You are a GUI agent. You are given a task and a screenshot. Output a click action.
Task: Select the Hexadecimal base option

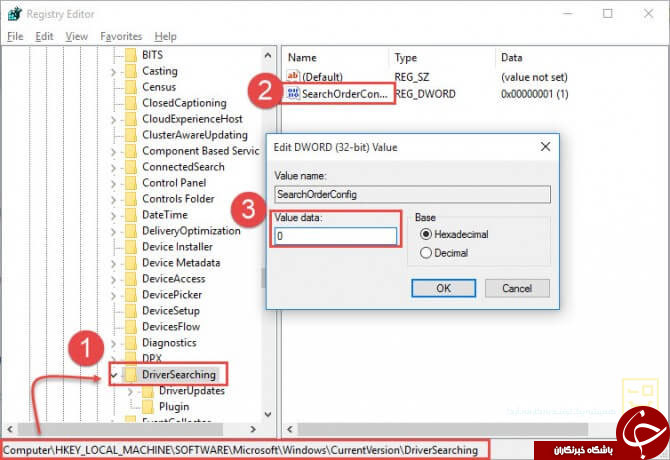[x=454, y=234]
